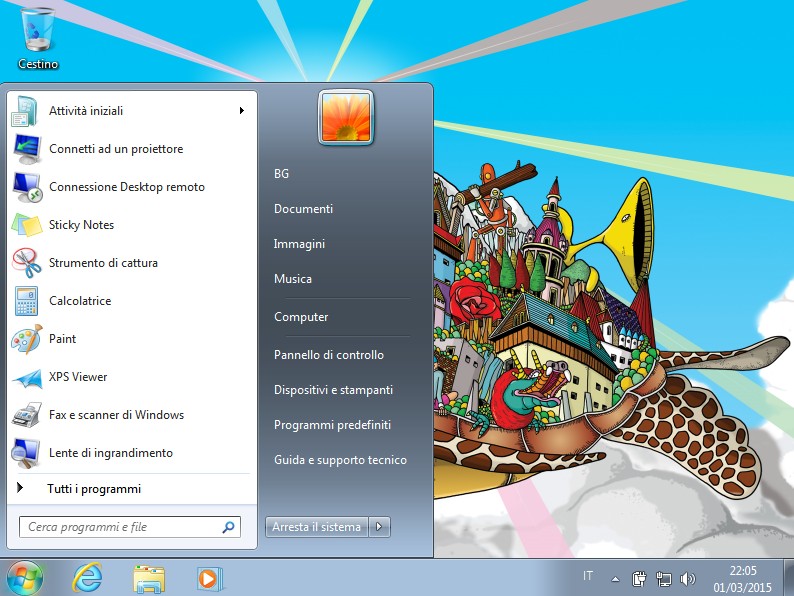
Task: Click the XPS Viewer label text
Action: [x=78, y=377]
